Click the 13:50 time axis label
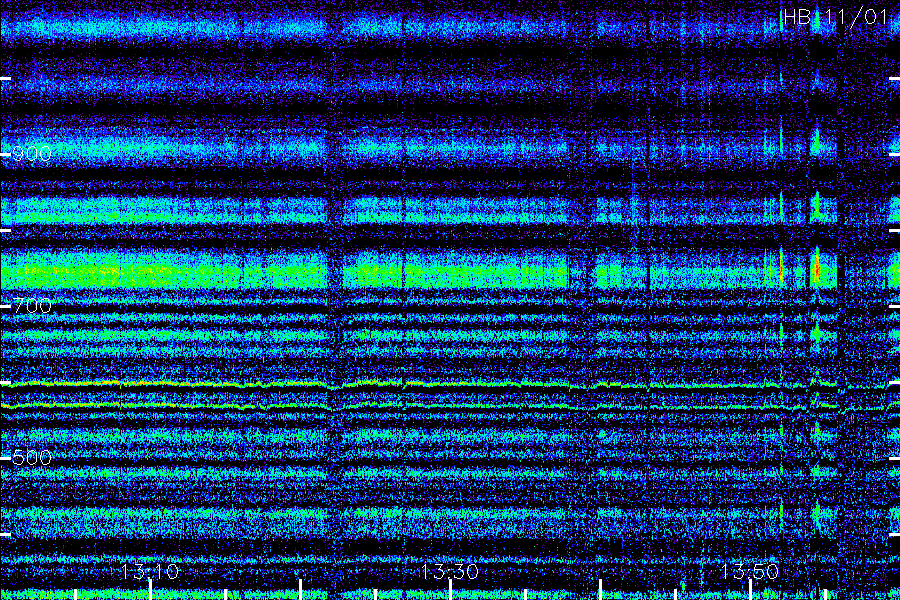Viewport: 900px width, 600px height. tap(750, 571)
